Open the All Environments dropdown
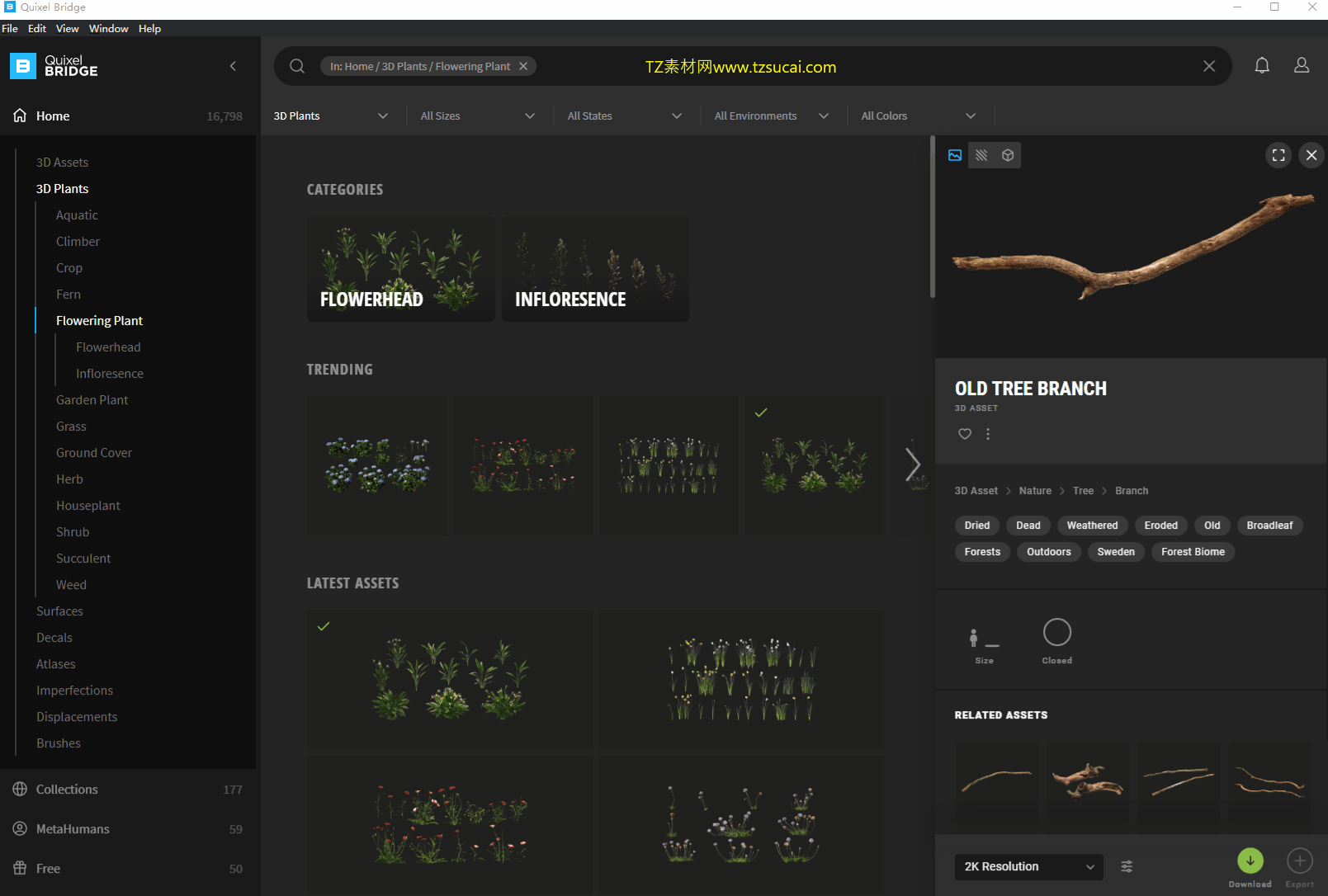1328x896 pixels. click(x=772, y=116)
